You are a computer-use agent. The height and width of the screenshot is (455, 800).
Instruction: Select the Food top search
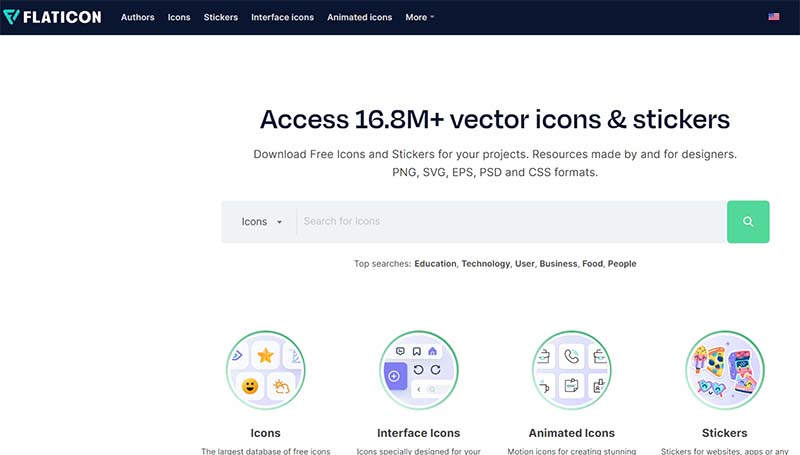(592, 264)
